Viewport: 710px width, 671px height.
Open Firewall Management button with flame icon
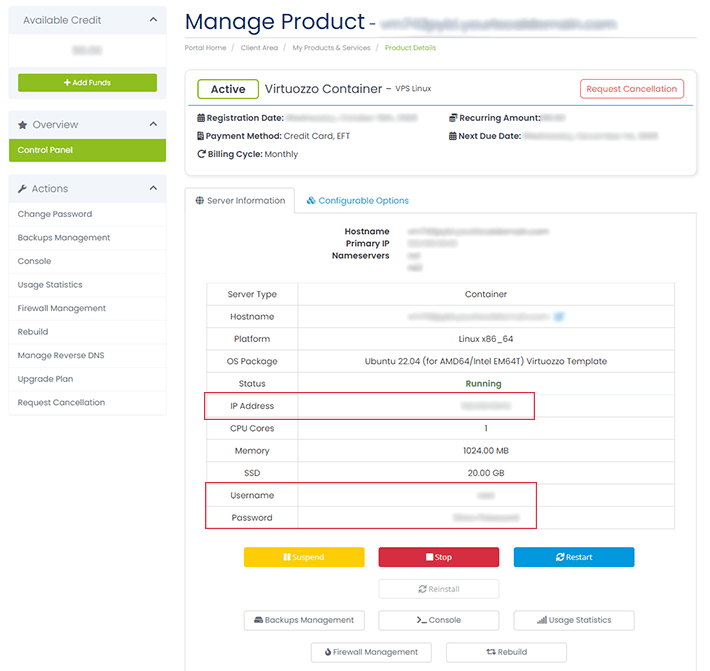[x=371, y=652]
